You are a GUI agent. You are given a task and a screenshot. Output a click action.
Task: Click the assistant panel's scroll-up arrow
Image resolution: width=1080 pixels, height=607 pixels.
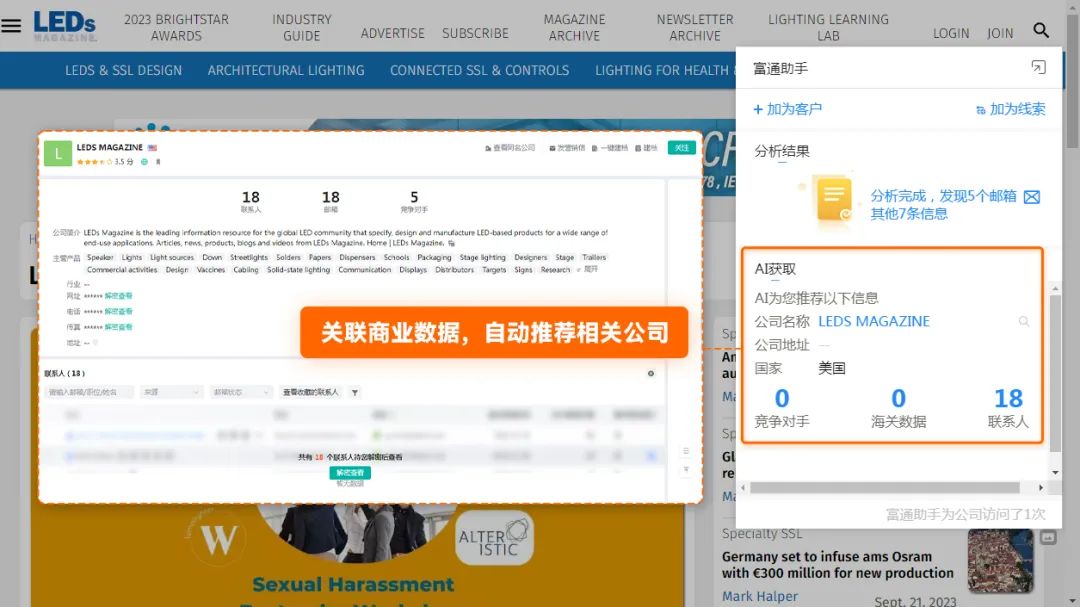click(x=1055, y=289)
